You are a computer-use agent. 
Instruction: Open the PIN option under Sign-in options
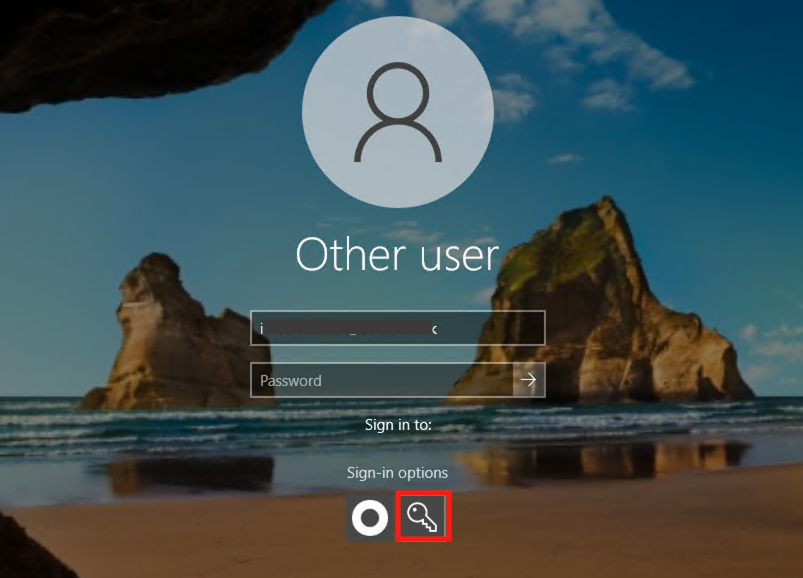[x=368, y=519]
